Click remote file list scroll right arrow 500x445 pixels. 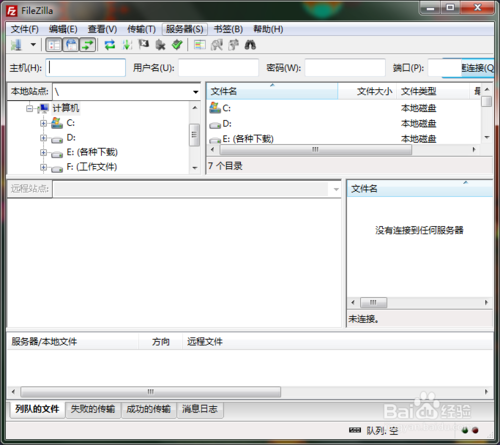pos(486,302)
